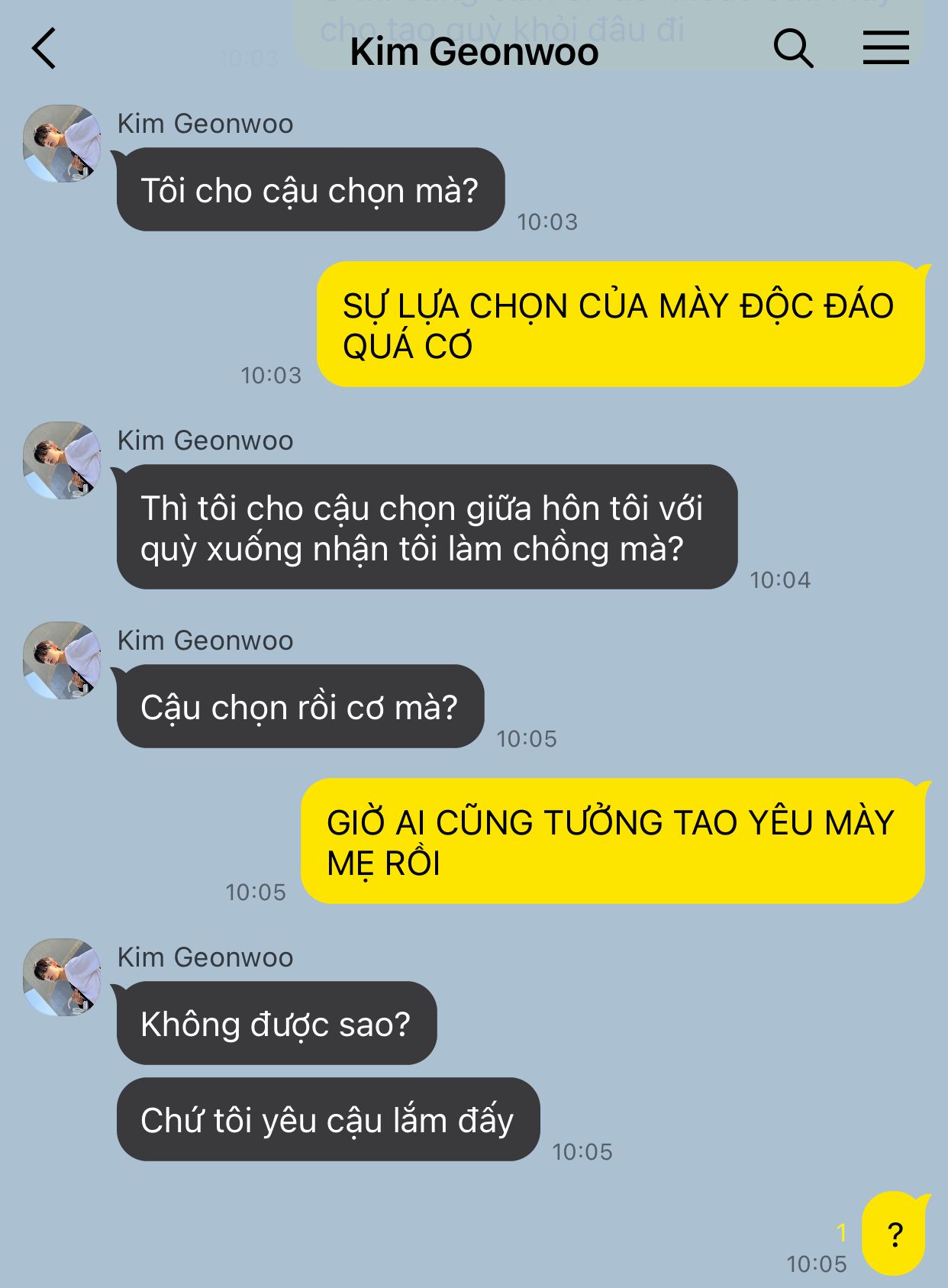Tap sender name above "Cậu chọn rồi cơ mà?"
This screenshot has width=948, height=1288.
click(205, 641)
